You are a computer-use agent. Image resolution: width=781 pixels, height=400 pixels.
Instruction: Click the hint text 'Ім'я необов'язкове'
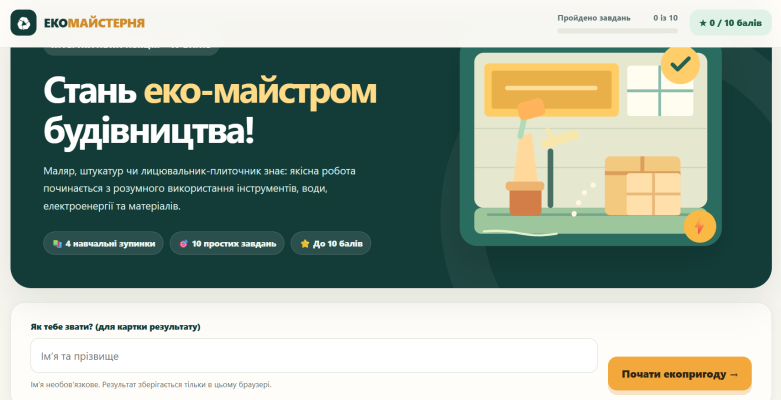click(x=151, y=385)
